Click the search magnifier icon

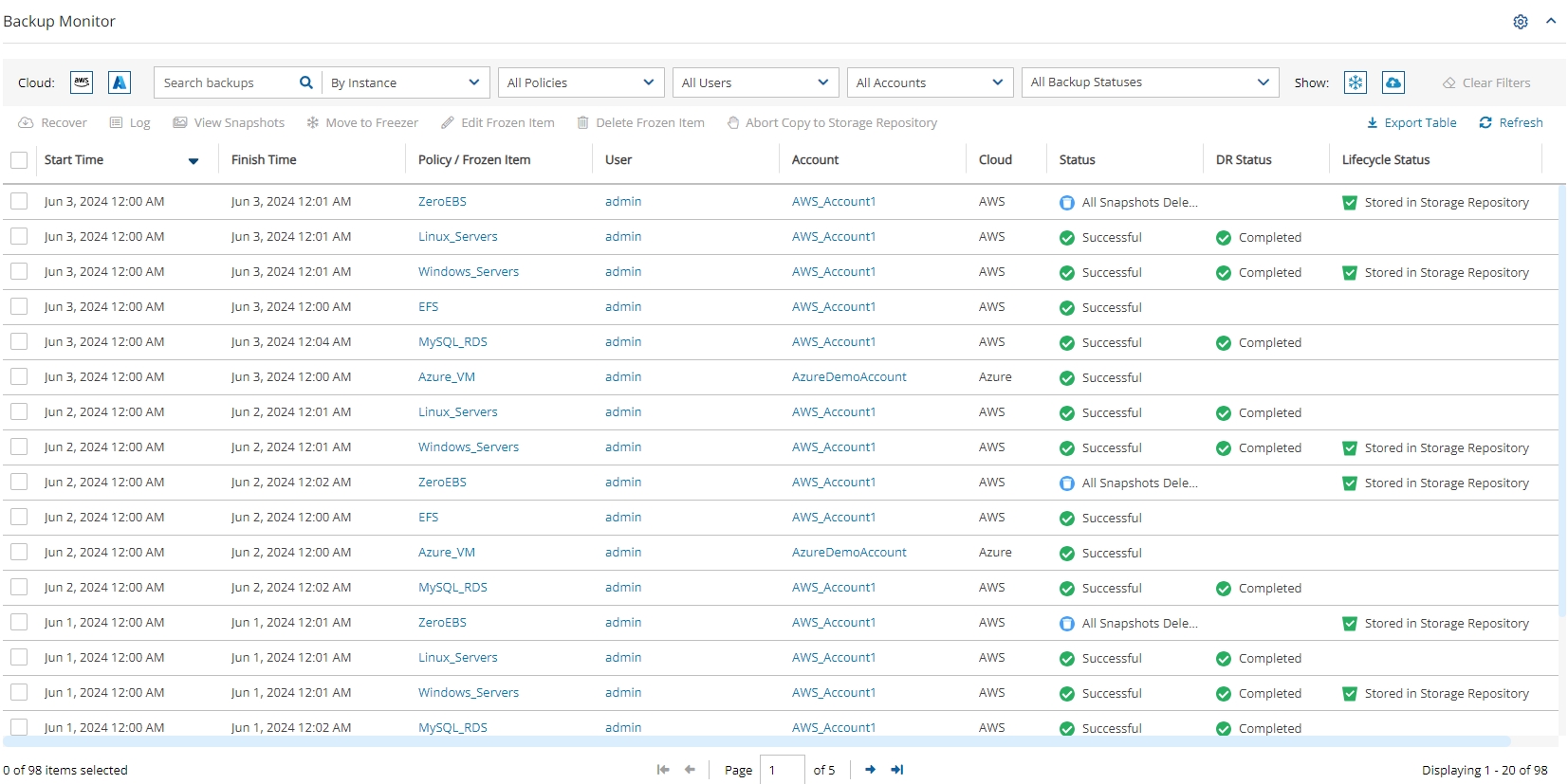coord(305,82)
